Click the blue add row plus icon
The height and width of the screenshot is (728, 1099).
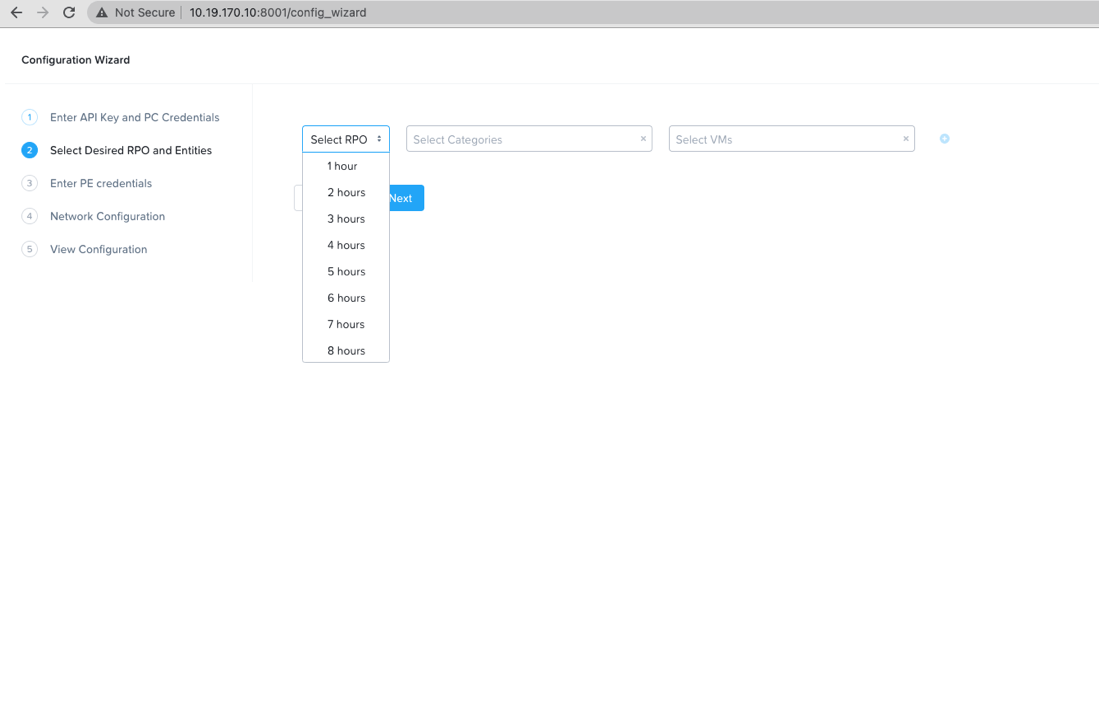tap(944, 139)
